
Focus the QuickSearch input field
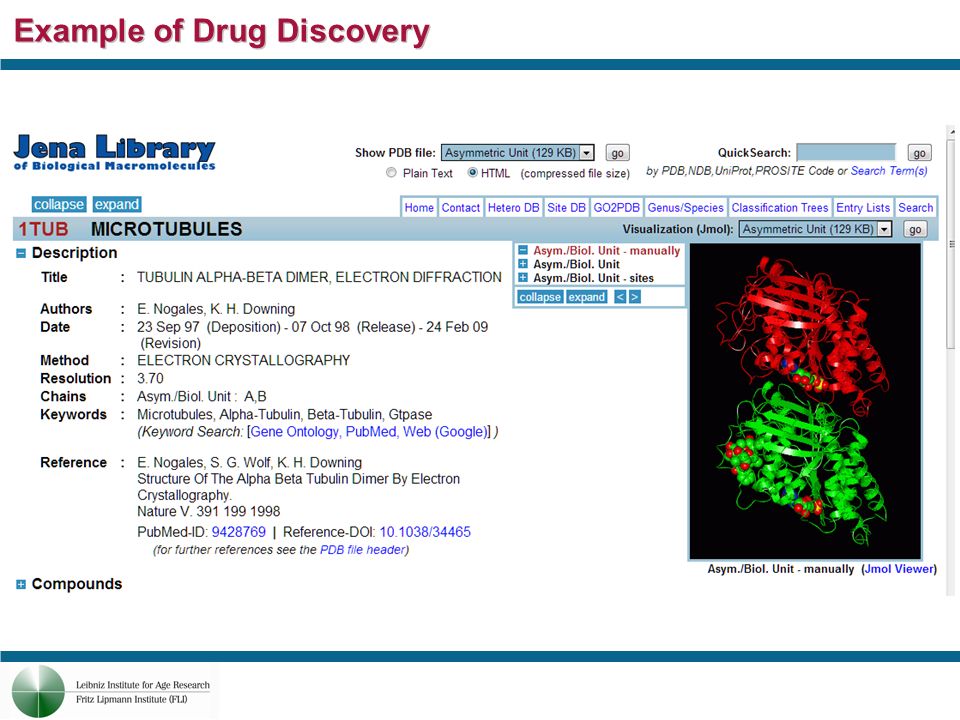pyautogui.click(x=846, y=152)
